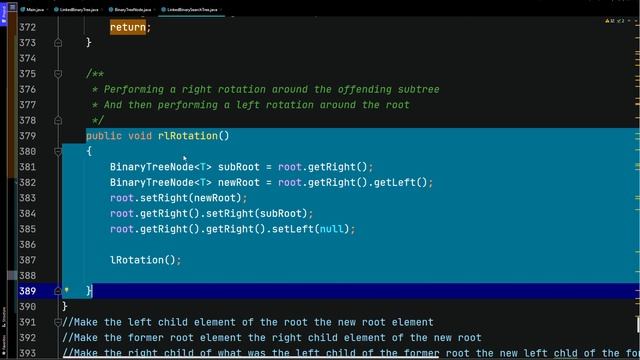Click the getLeft() call on line 382

(400, 182)
